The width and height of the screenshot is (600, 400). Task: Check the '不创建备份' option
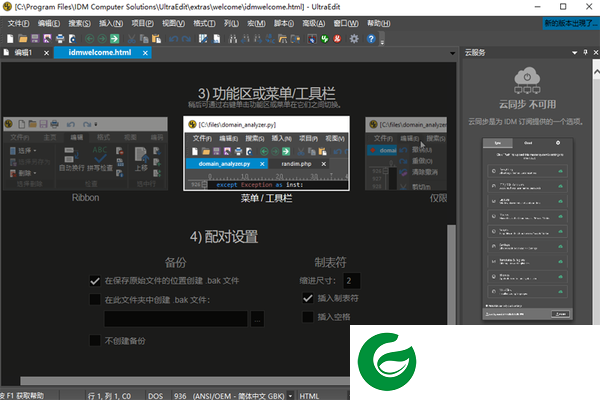[95, 340]
